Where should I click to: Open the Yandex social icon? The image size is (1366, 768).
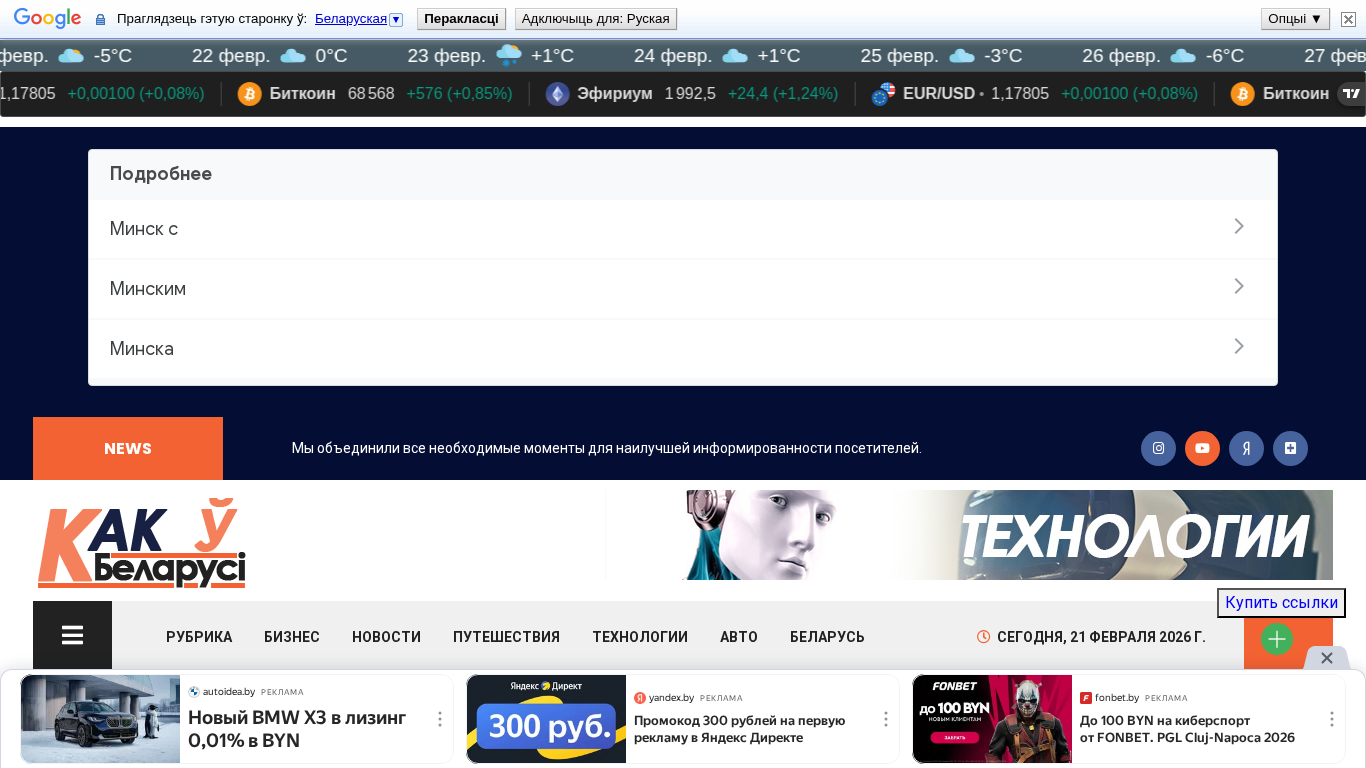point(1246,448)
